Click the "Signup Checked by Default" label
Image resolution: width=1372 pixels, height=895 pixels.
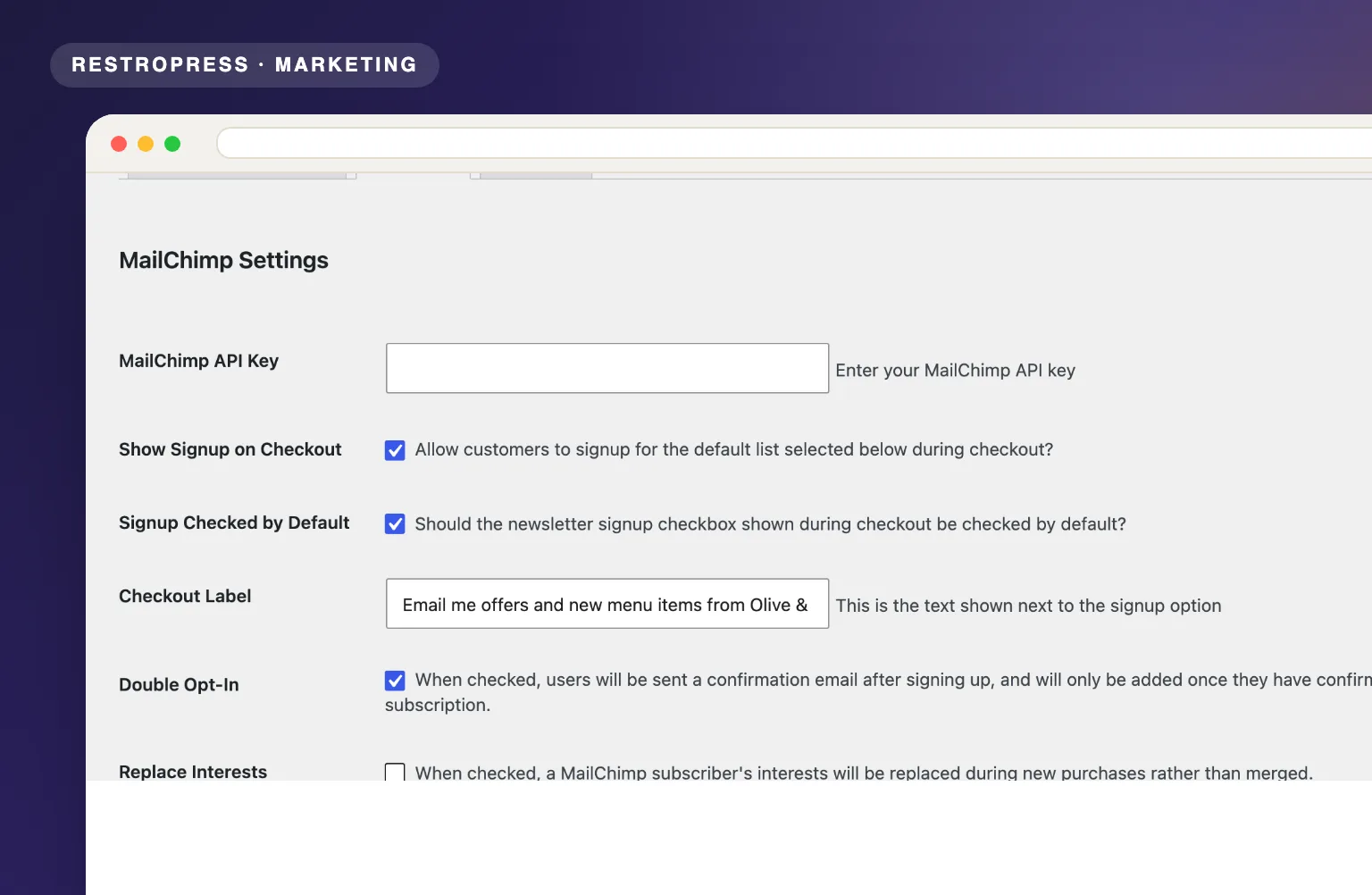[x=234, y=523]
